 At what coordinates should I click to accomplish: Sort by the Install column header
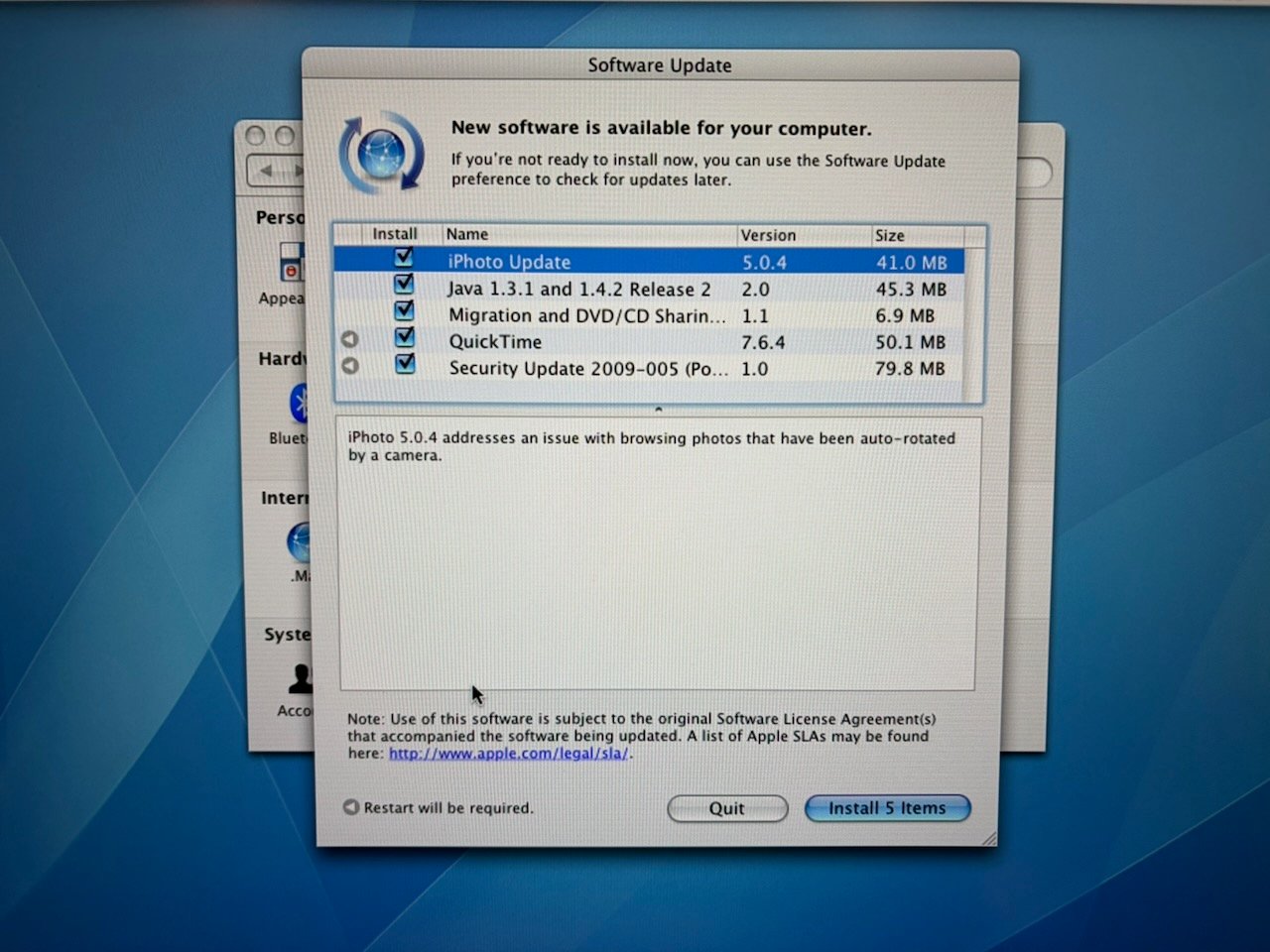click(394, 234)
